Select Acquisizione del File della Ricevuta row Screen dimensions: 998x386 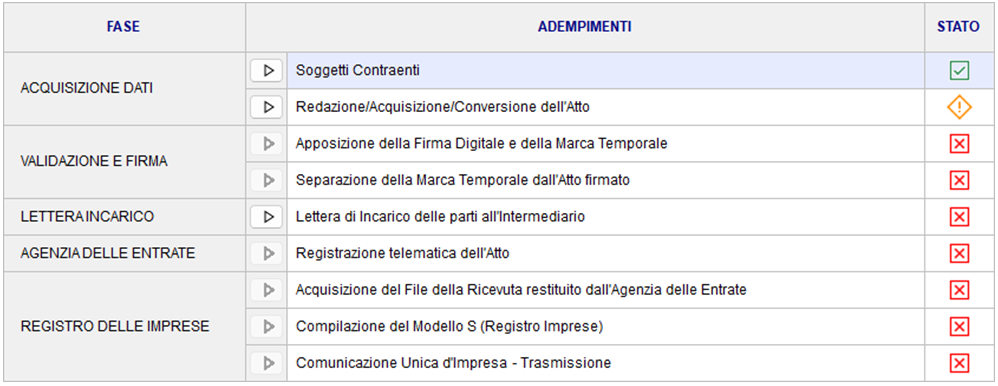(x=605, y=290)
